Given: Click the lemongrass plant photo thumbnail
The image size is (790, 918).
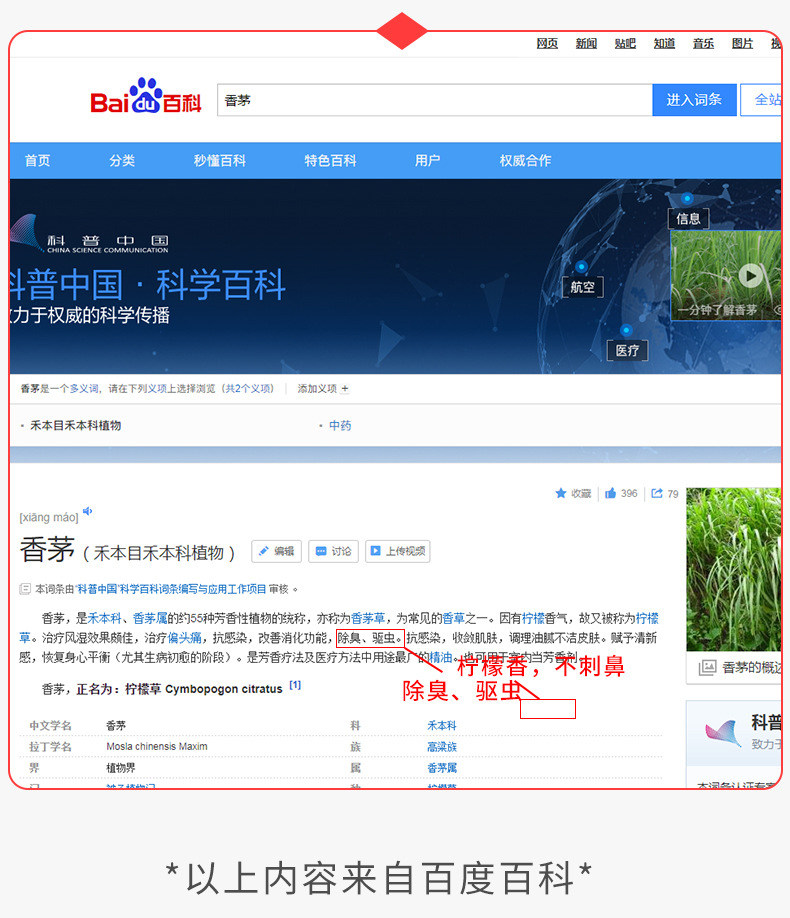Looking at the screenshot, I should [x=733, y=569].
